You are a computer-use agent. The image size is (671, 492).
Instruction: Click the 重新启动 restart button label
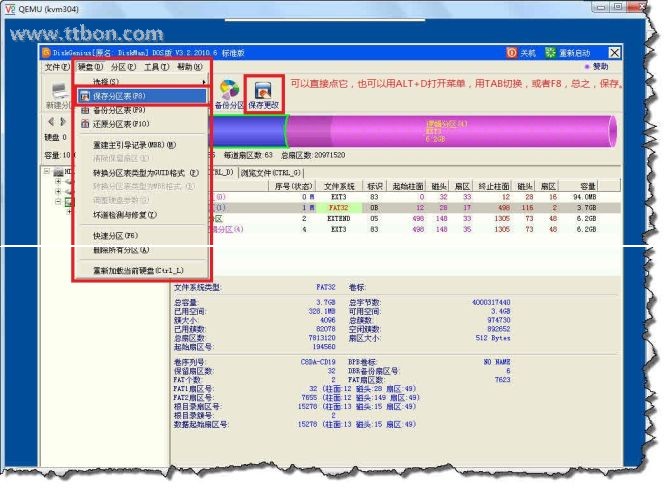pyautogui.click(x=575, y=53)
